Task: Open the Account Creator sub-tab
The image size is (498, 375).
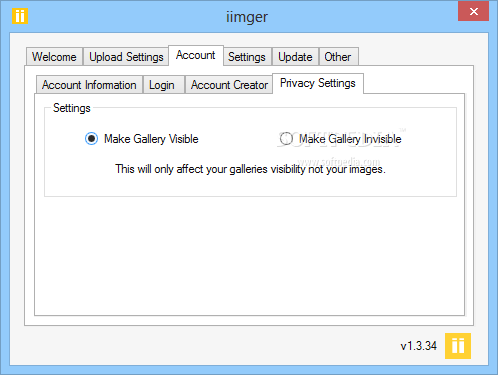Action: (x=229, y=85)
